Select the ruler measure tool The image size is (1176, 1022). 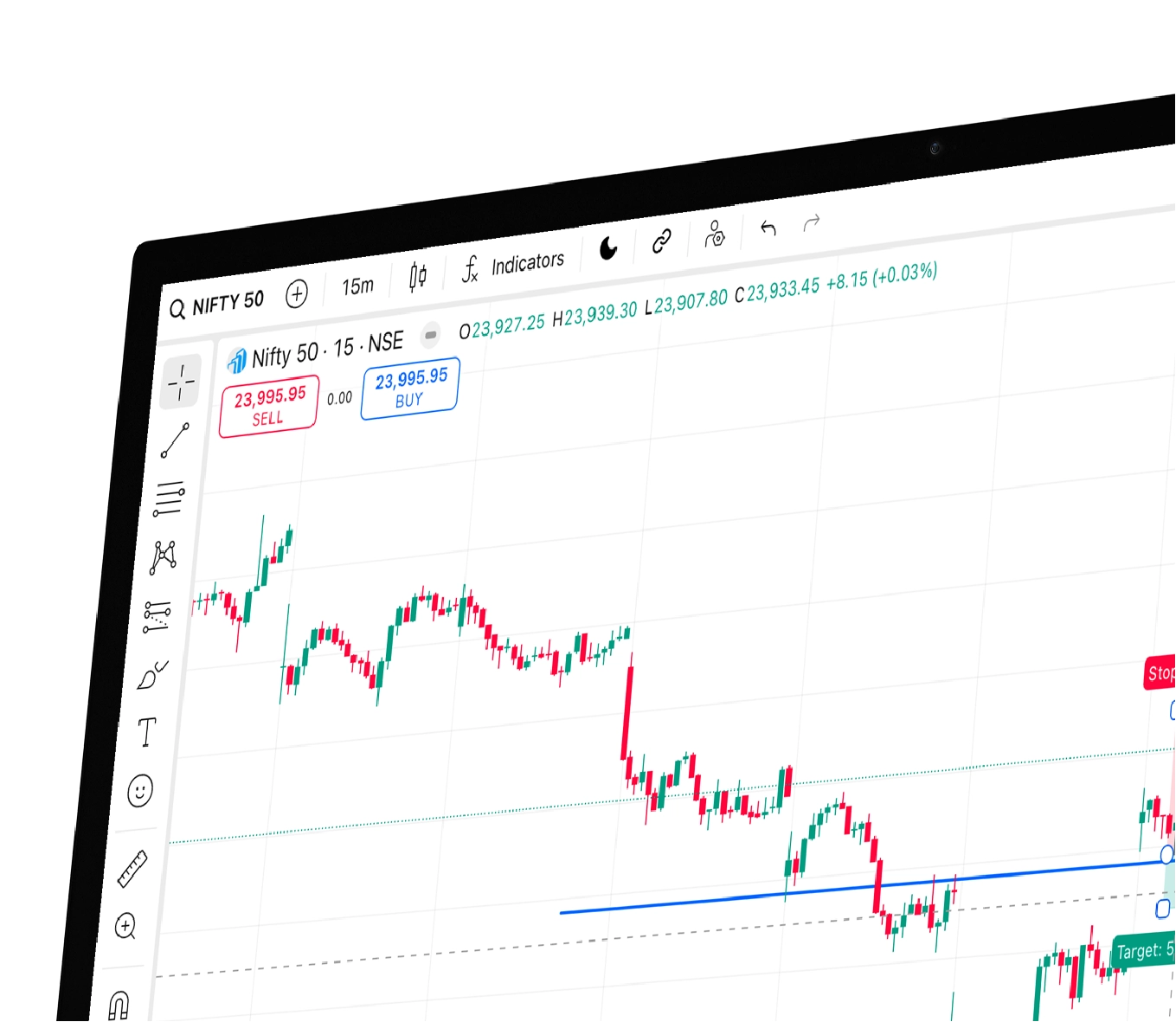point(132,869)
